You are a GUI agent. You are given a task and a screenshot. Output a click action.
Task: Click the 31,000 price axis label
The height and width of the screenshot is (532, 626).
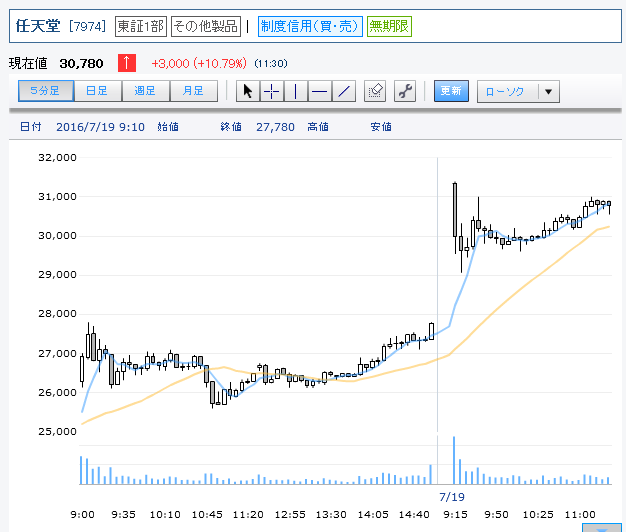tap(57, 196)
